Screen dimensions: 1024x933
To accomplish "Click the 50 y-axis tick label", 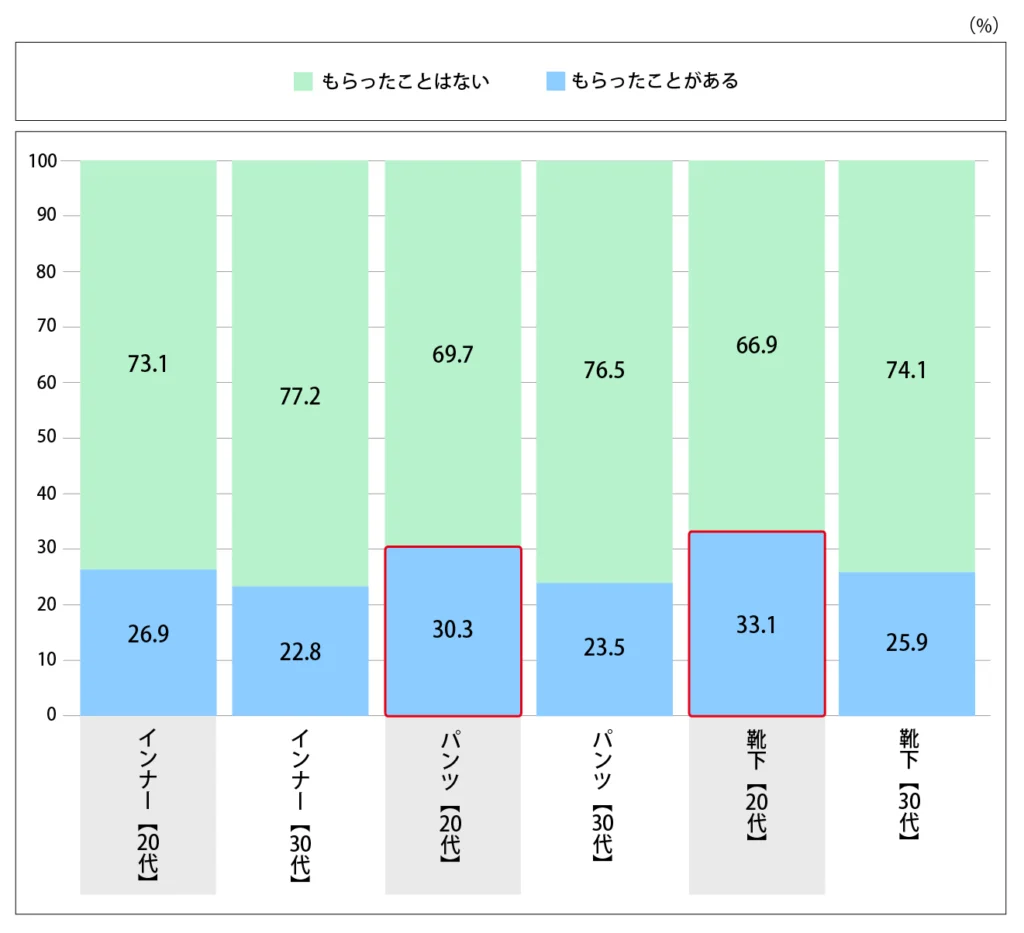I will [46, 436].
